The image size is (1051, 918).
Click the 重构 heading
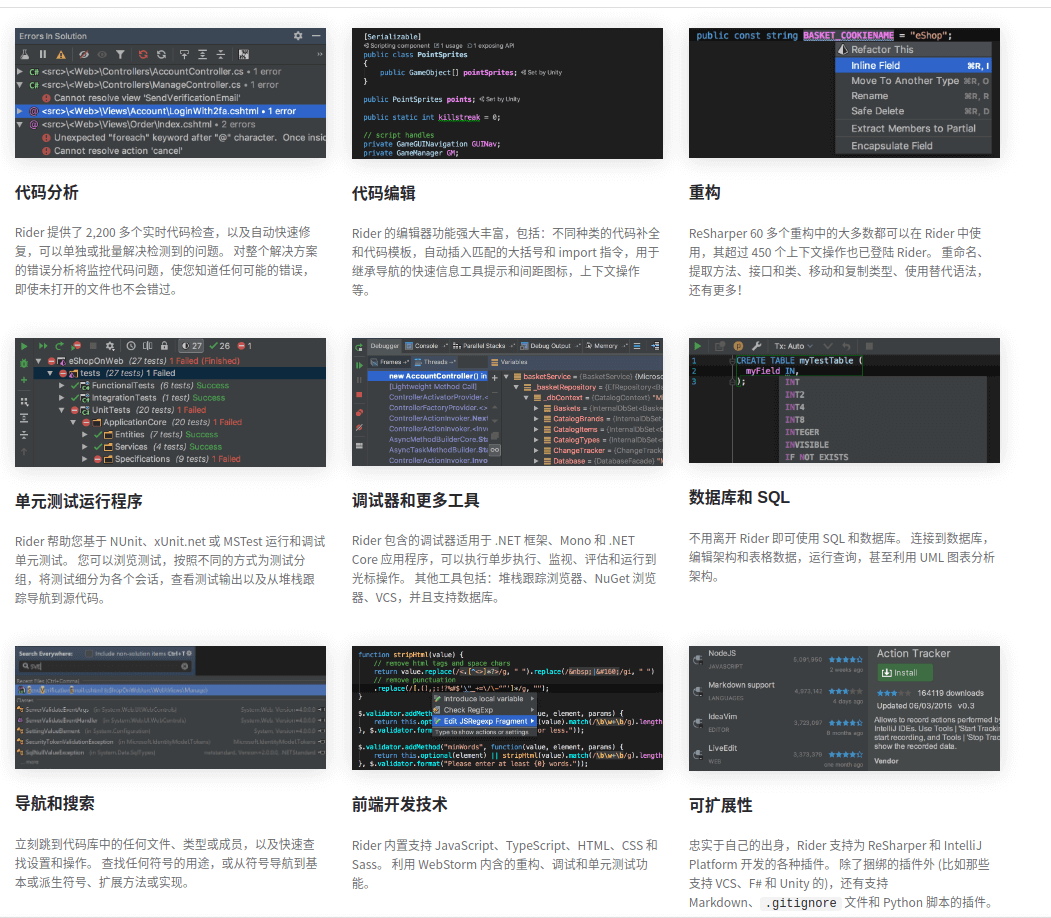(704, 193)
